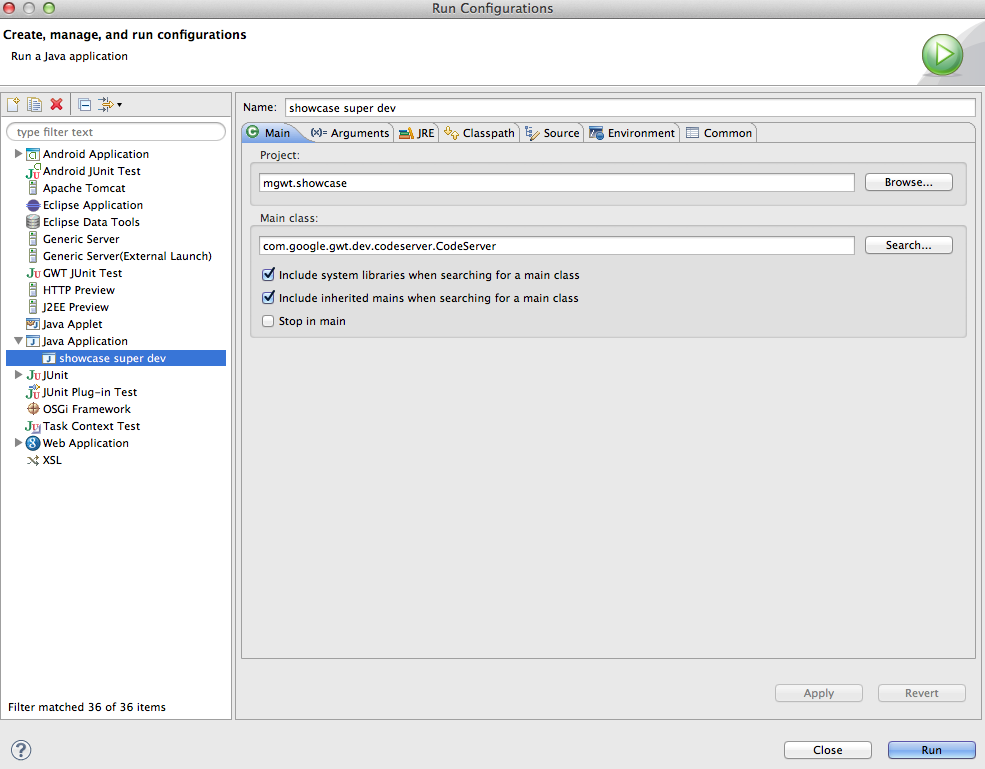The height and width of the screenshot is (769, 985).
Task: Click the Project field mgwt.showcase
Action: [557, 183]
